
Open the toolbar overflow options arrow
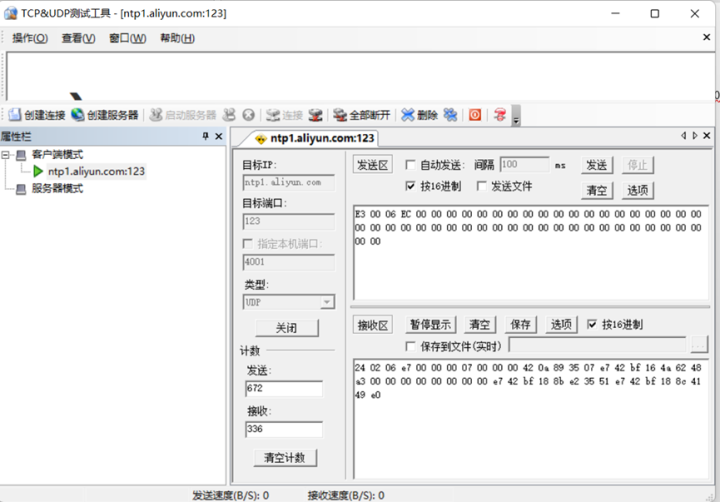(516, 115)
